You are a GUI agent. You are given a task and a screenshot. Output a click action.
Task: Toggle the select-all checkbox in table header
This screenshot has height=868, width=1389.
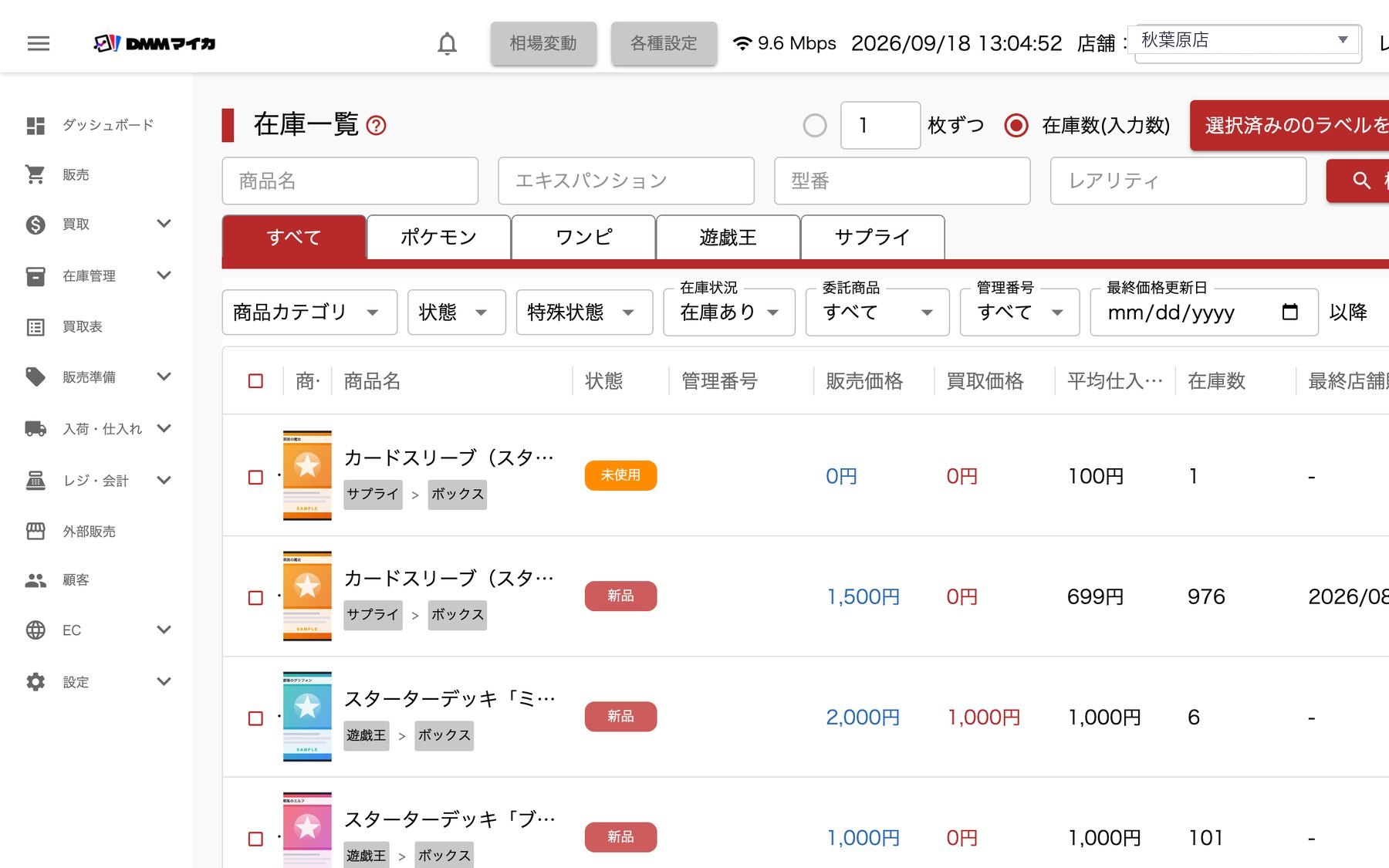coord(255,381)
